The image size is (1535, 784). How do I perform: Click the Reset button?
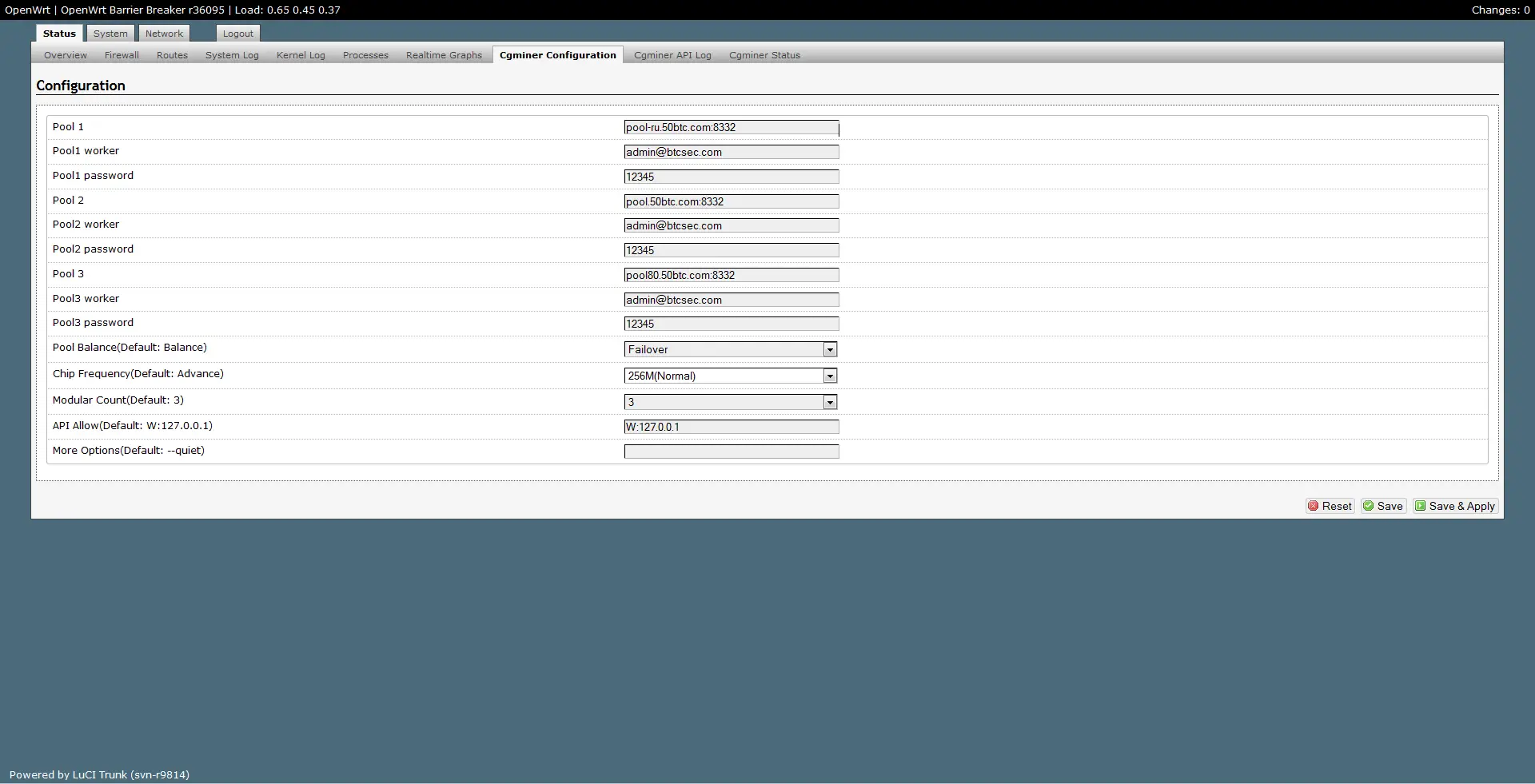pos(1330,506)
